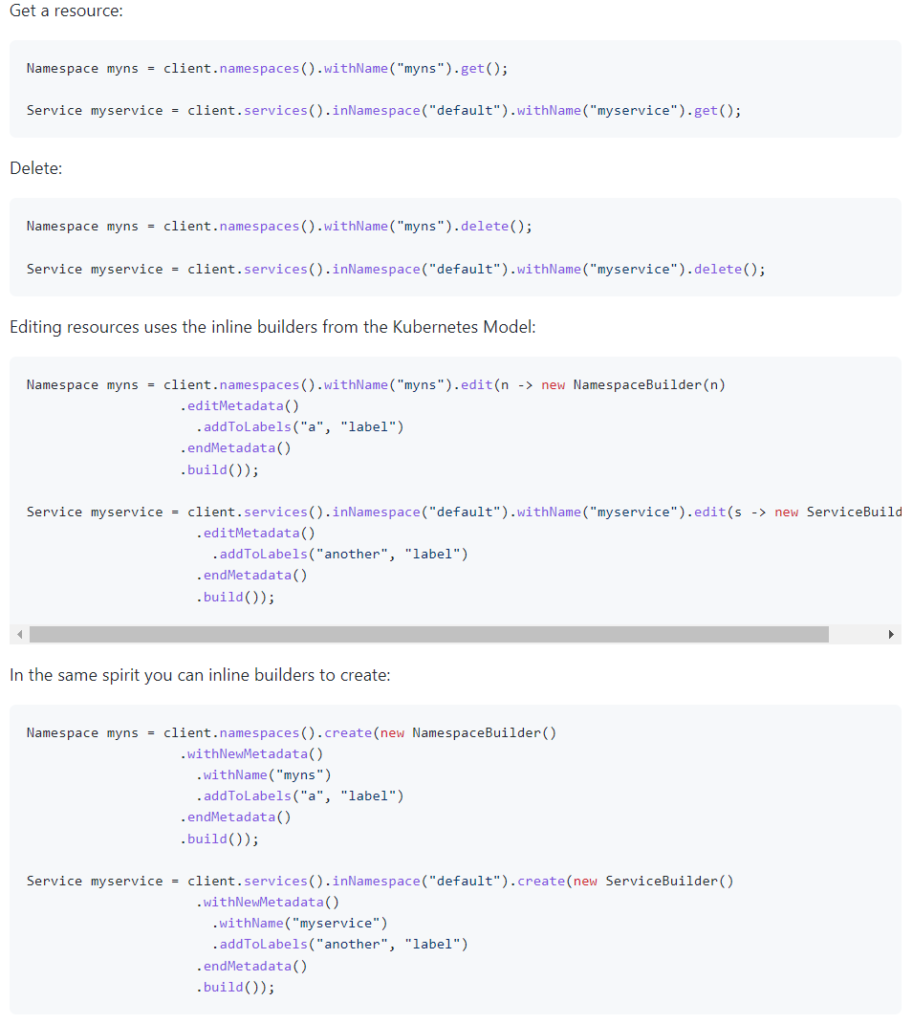The image size is (913, 1024).
Task: Click the horizontal scrollbar right arrow
Action: tap(891, 634)
